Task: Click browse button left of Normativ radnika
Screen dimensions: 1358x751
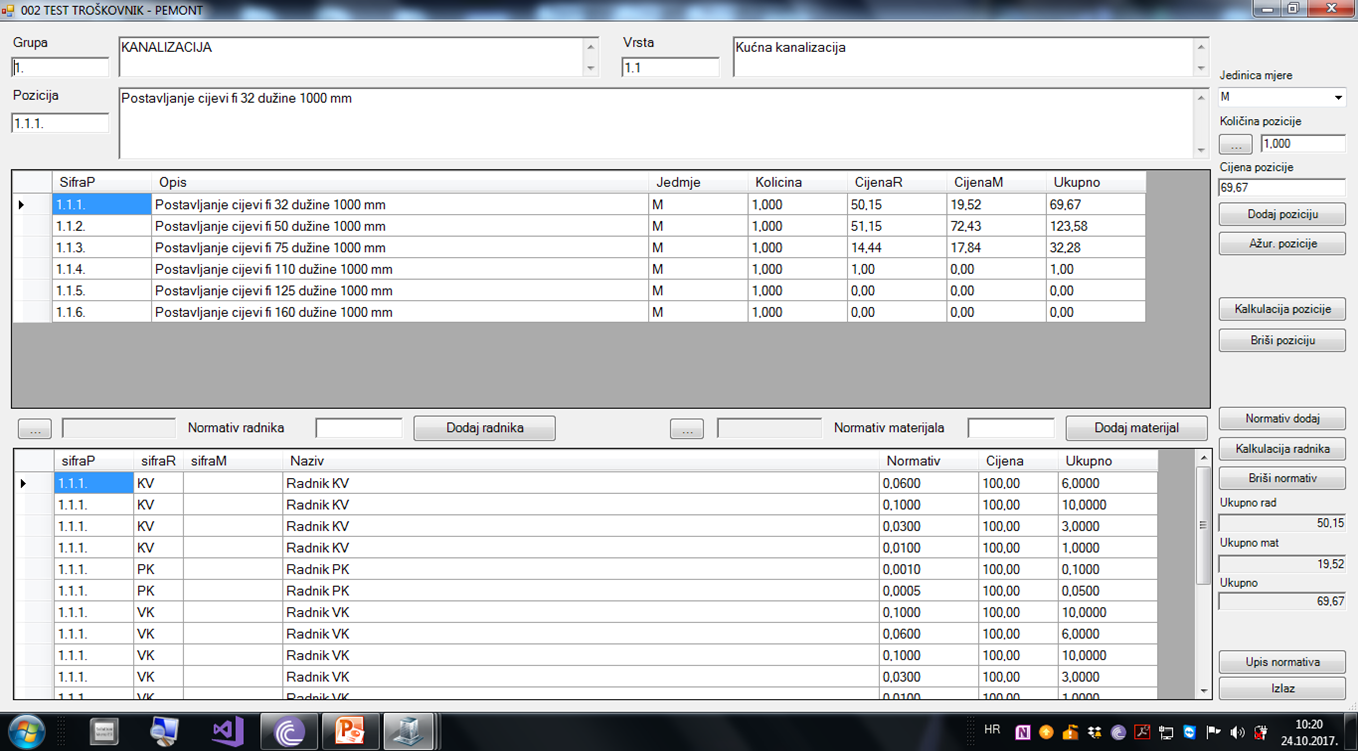Action: tap(35, 429)
